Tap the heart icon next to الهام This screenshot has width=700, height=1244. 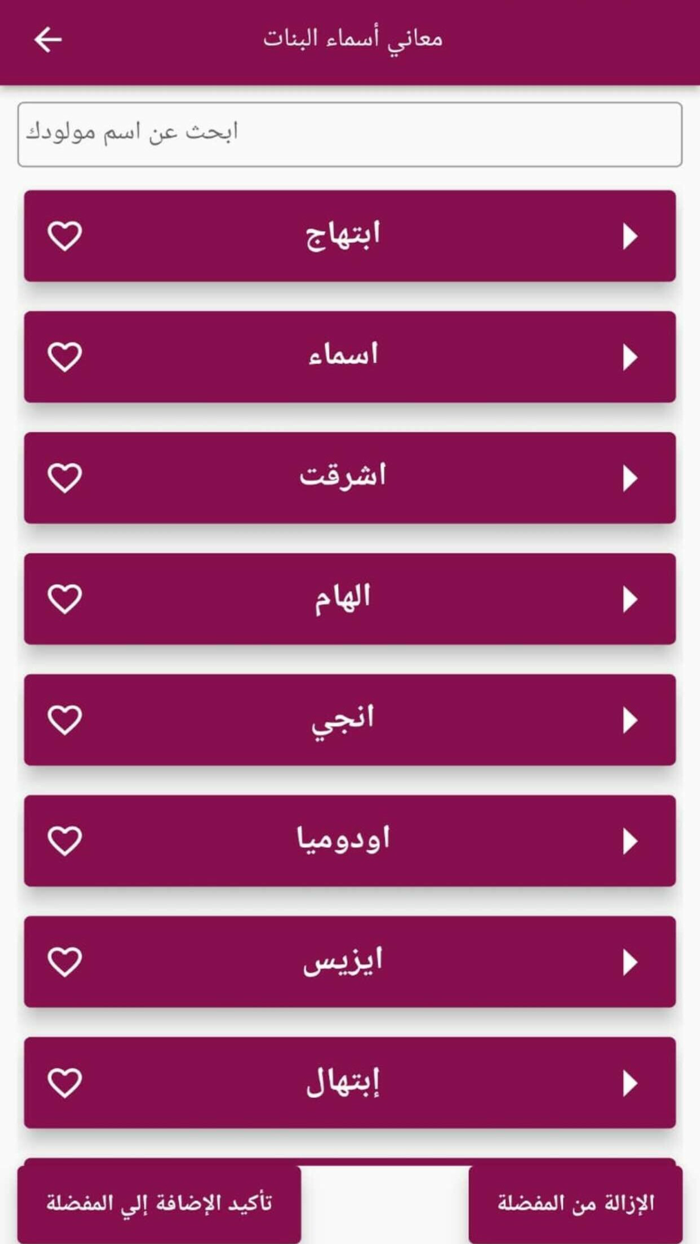pos(65,598)
